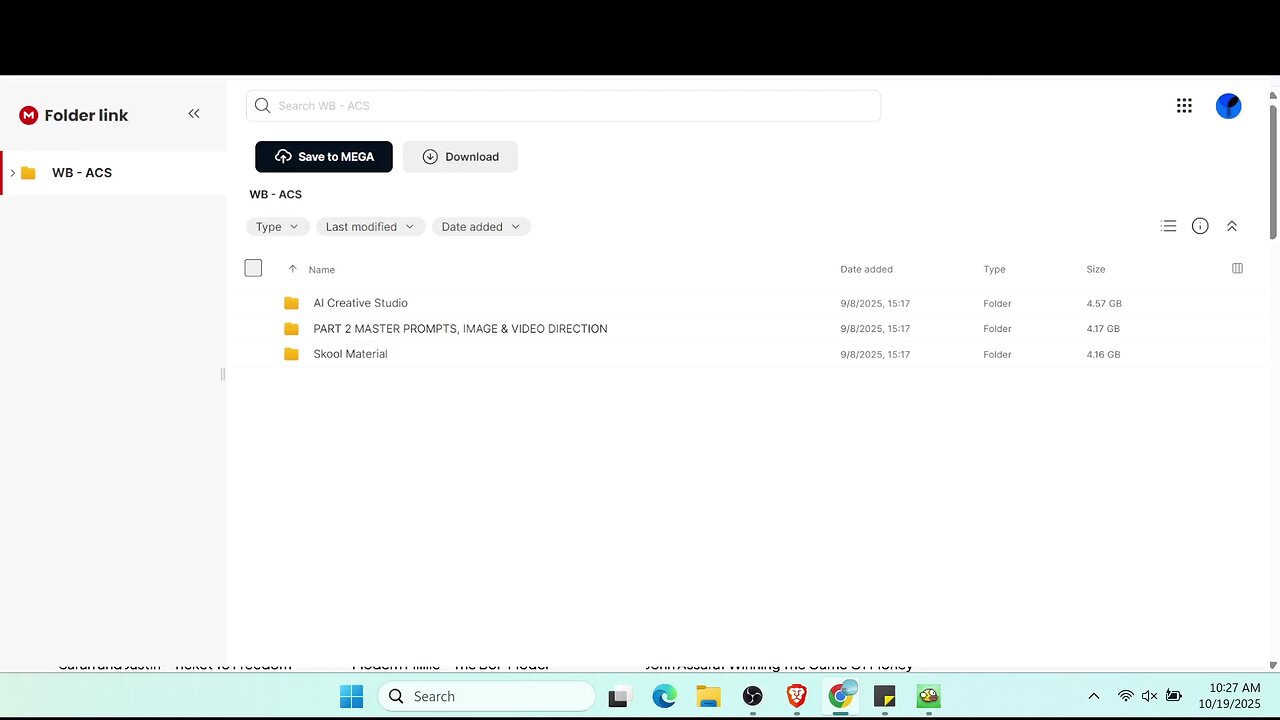
Task: Open the apps grid menu
Action: (x=1184, y=106)
